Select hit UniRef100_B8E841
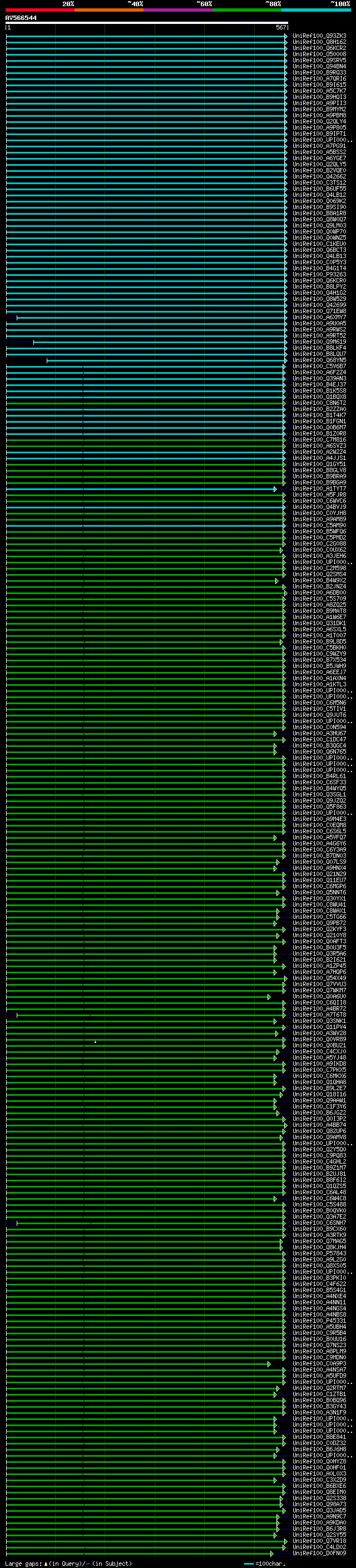The height and width of the screenshot is (1568, 356). (x=319, y=1437)
